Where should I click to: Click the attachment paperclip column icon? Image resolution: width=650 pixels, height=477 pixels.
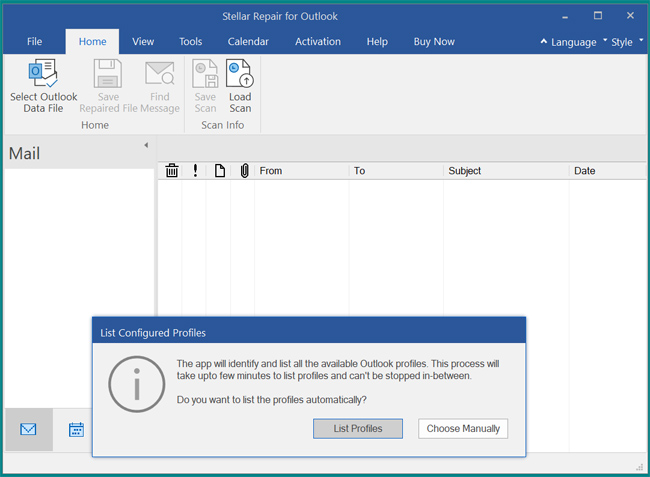coord(245,170)
